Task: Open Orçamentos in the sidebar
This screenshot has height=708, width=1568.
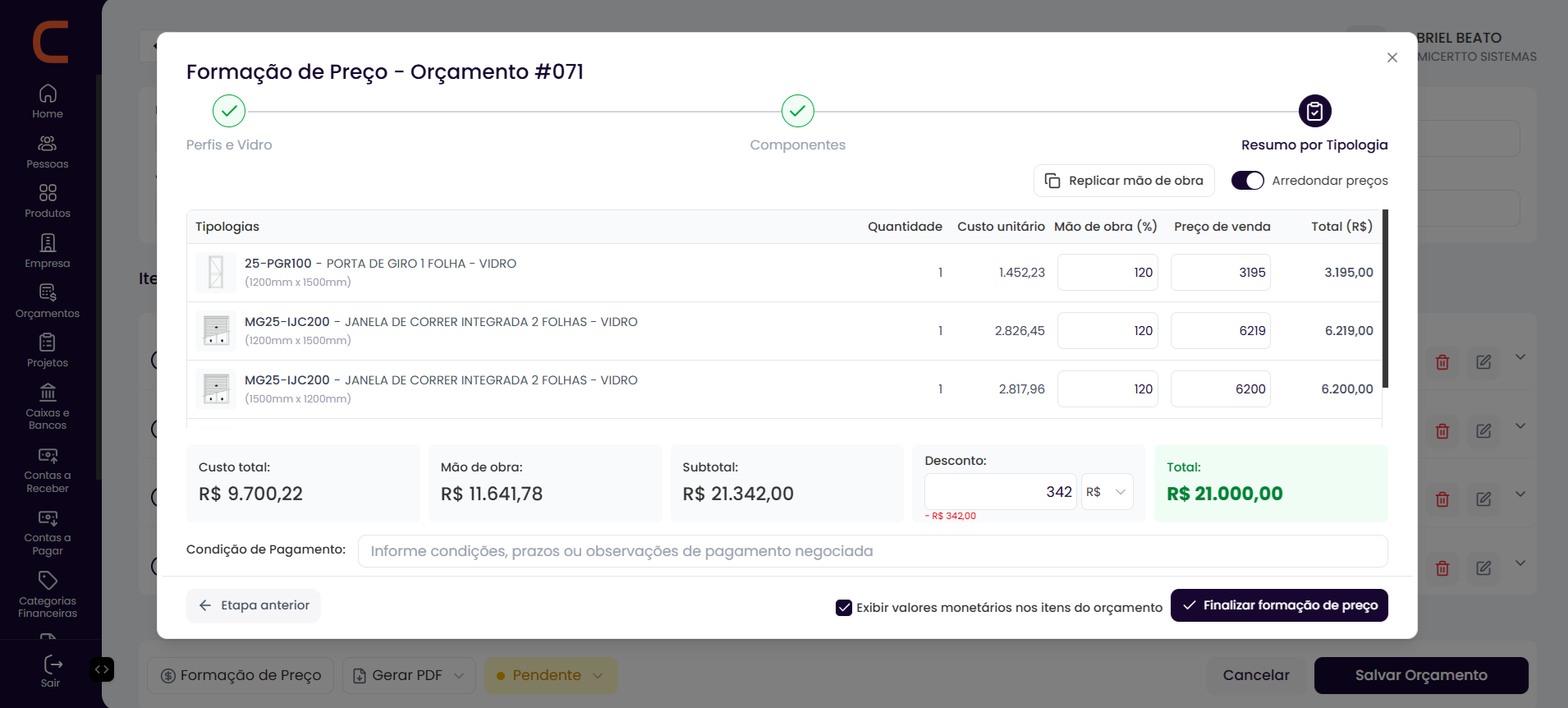Action: (x=48, y=301)
